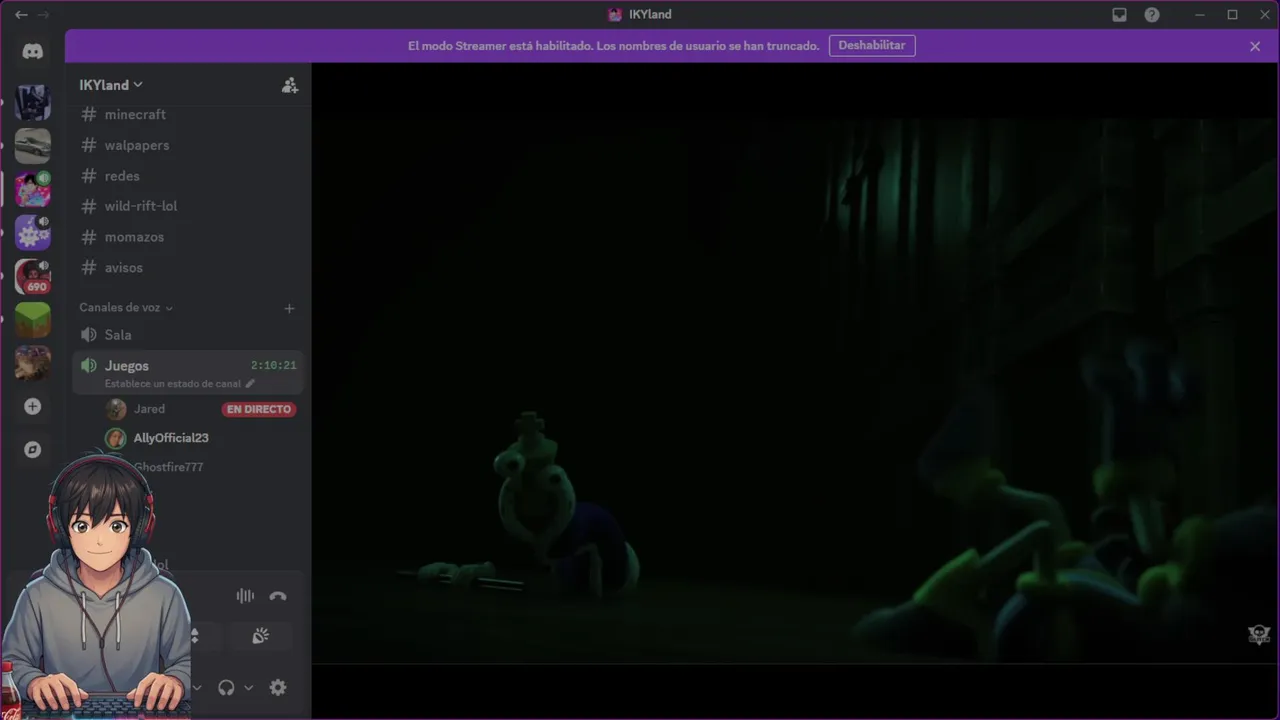The image size is (1280, 720).
Task: Collapse the Canales de voz category
Action: click(126, 308)
